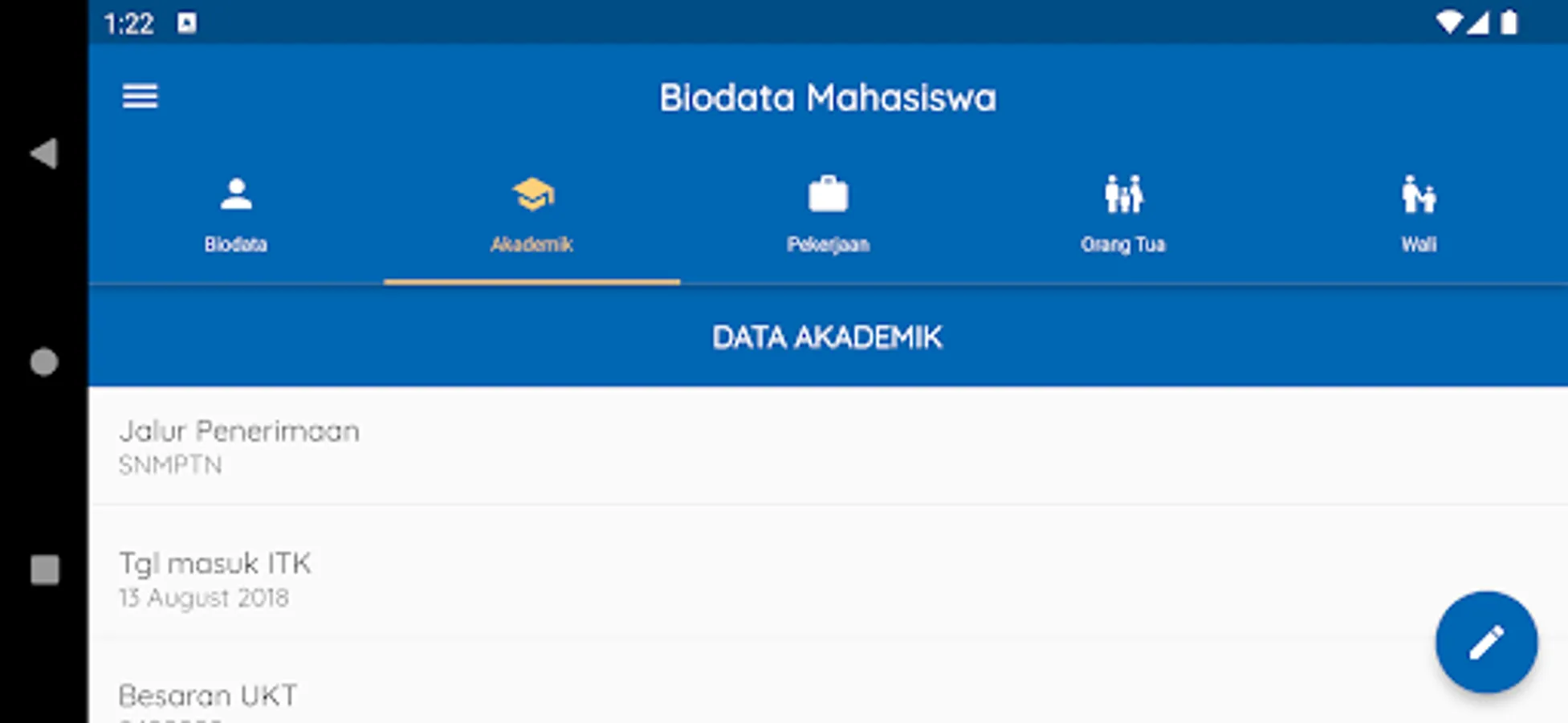
Task: Open the hamburger navigation menu
Action: pyautogui.click(x=140, y=96)
